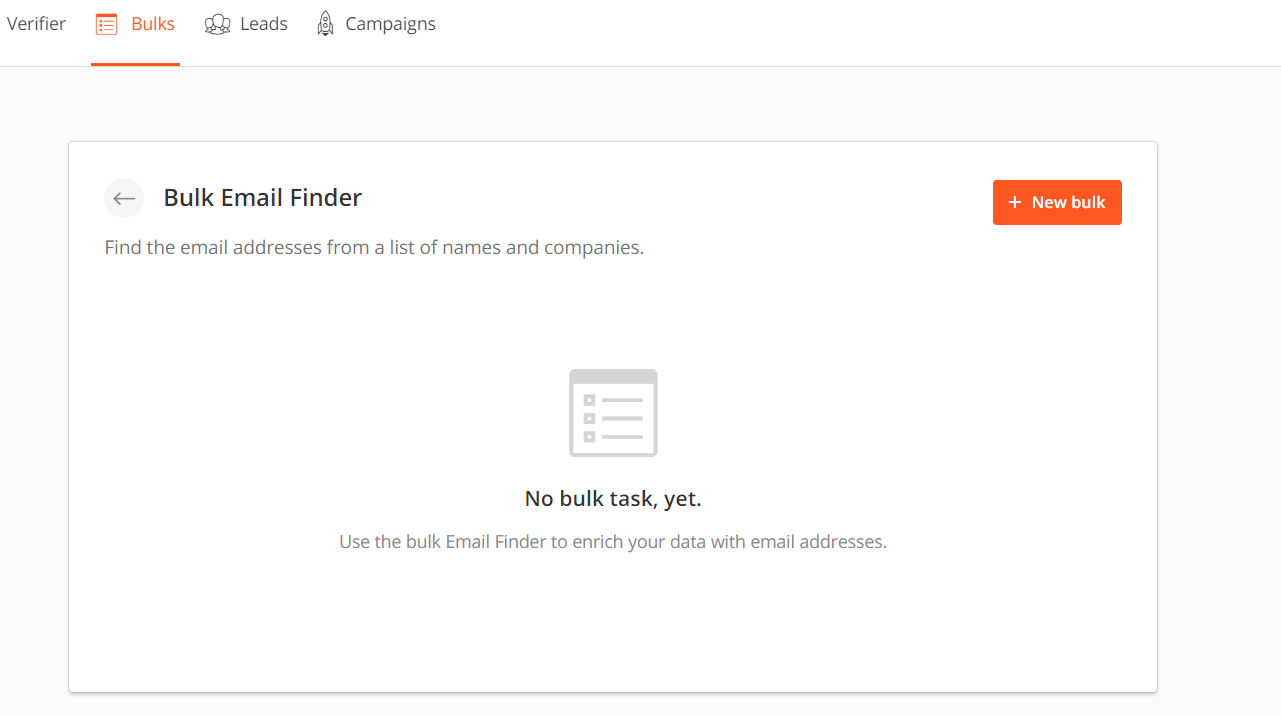Screen dimensions: 1281x716
Task: Click the "Use the bulk Email Finder" hint text
Action: (x=613, y=542)
